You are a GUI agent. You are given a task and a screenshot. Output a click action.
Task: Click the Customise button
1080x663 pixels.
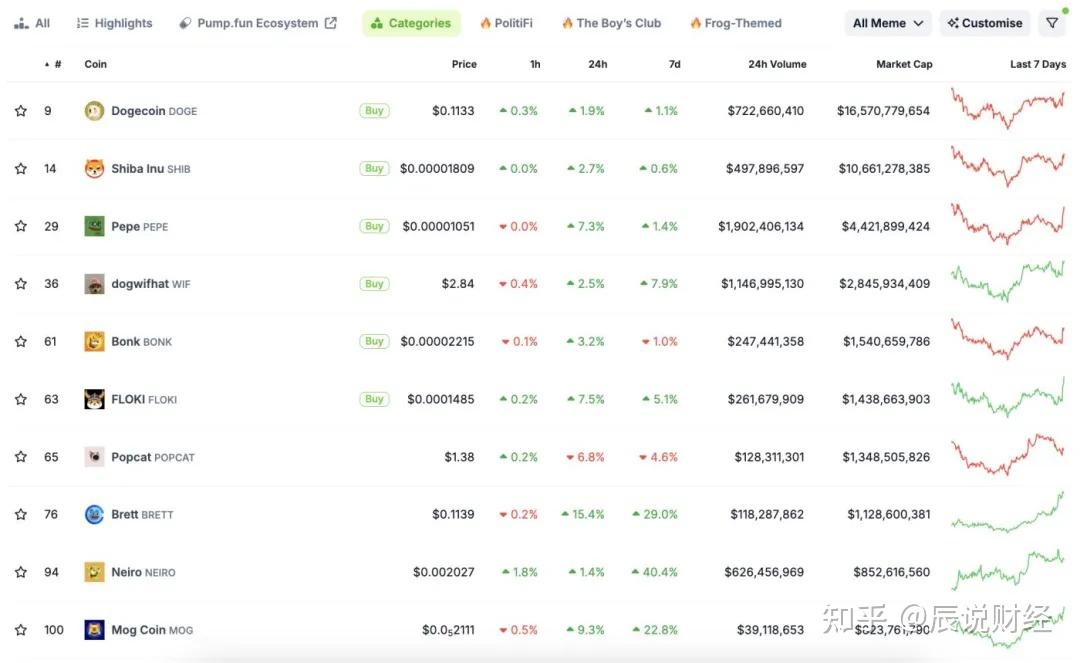985,23
